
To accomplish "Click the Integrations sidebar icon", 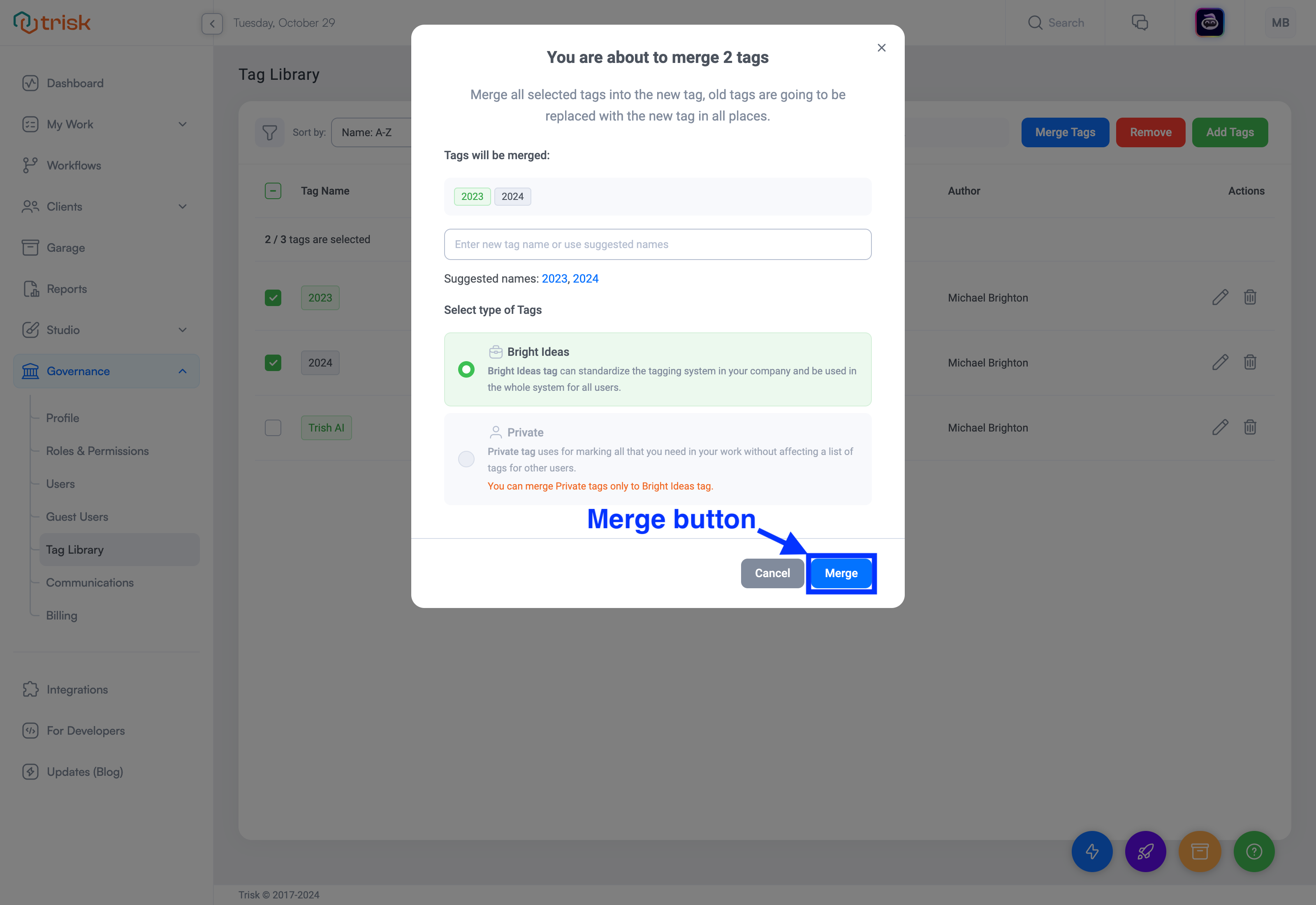I will (30, 689).
